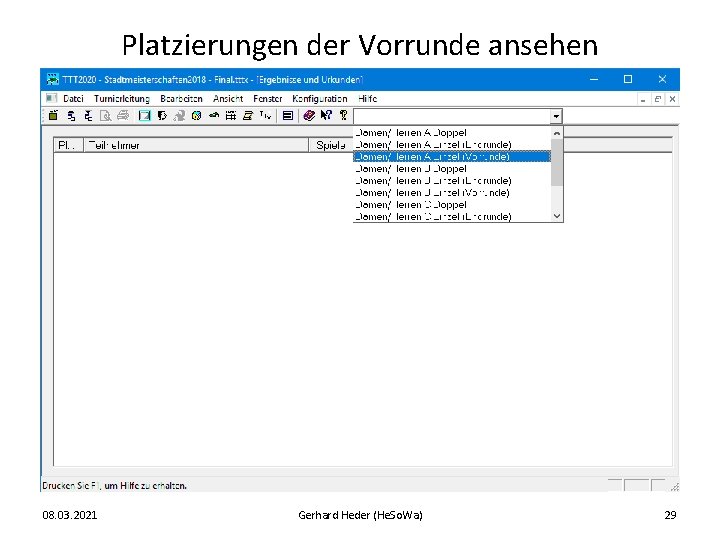Screen dimensions: 720x540
Task: Select 'Damen/Herren A Doppel' from list
Action: tap(452, 133)
